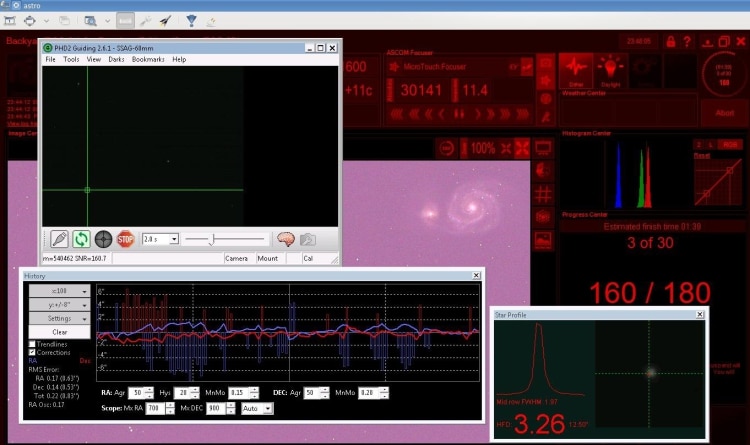The width and height of the screenshot is (750, 445).
Task: Click the red fit-to-screen arrows icon
Action: coord(522,148)
